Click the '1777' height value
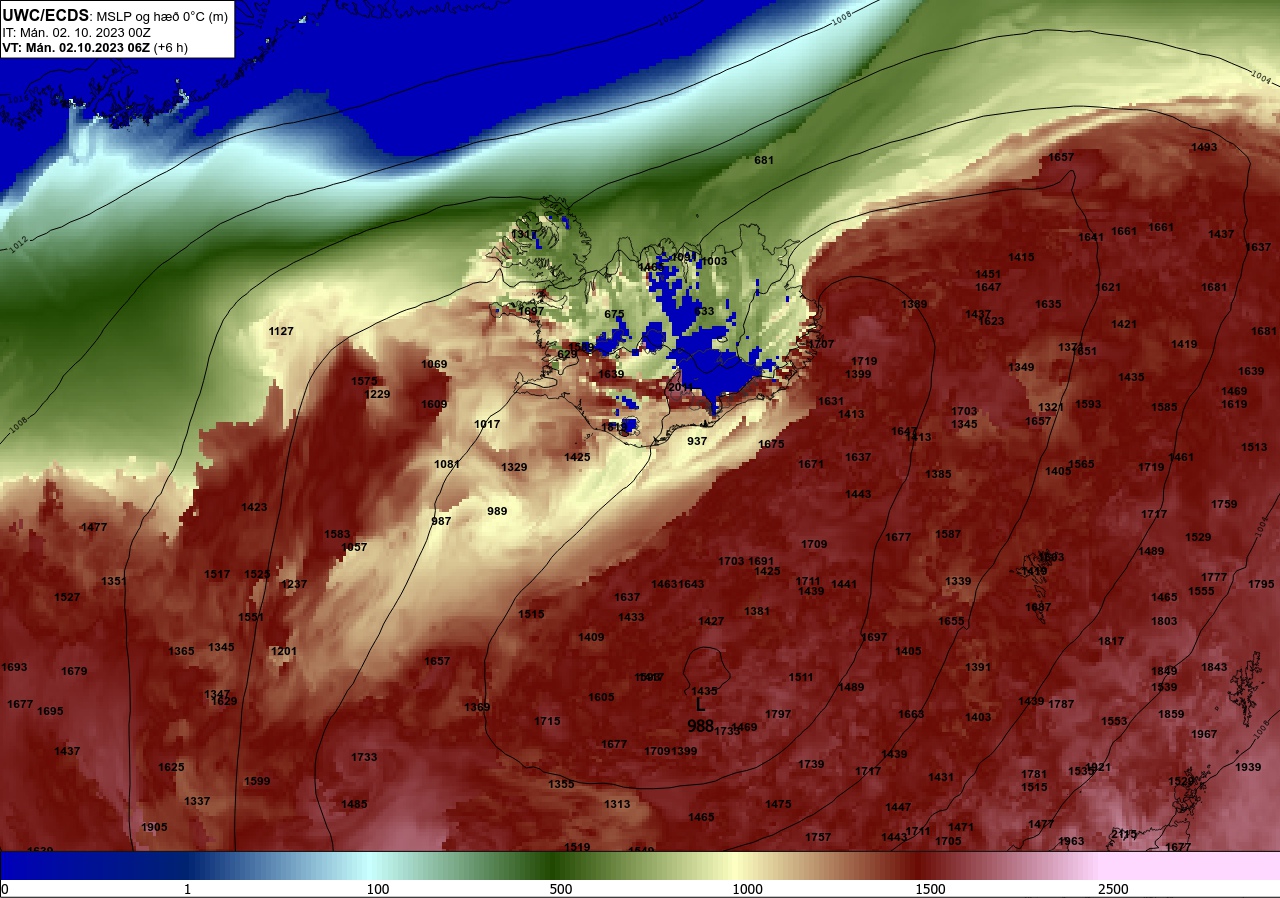The image size is (1280, 898). (x=1214, y=577)
